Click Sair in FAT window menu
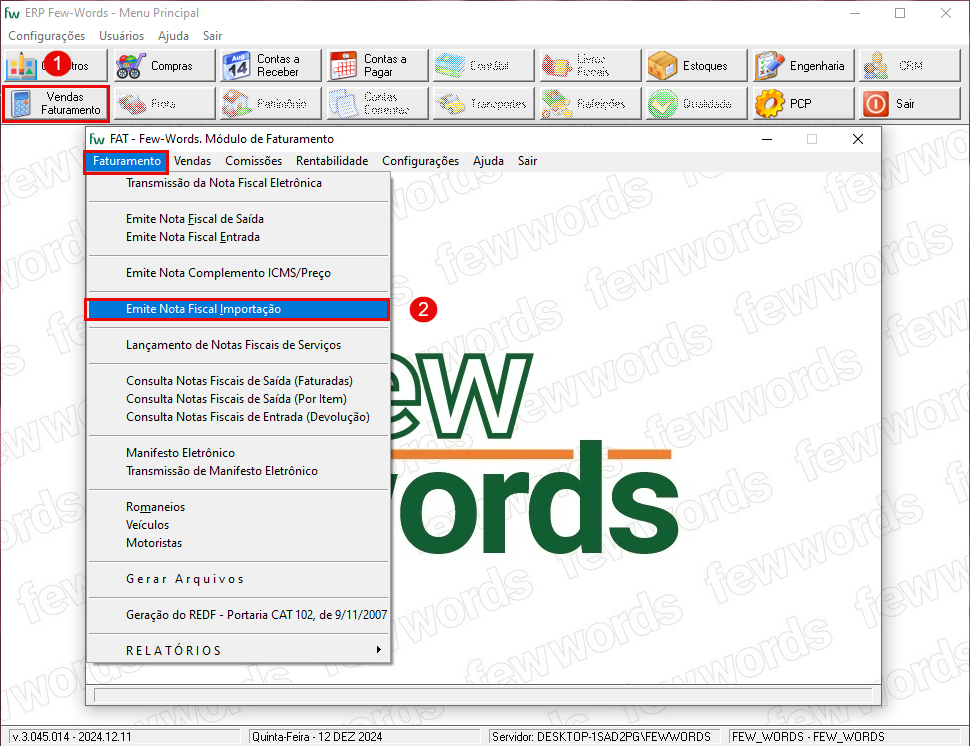The image size is (970, 746). pos(527,161)
